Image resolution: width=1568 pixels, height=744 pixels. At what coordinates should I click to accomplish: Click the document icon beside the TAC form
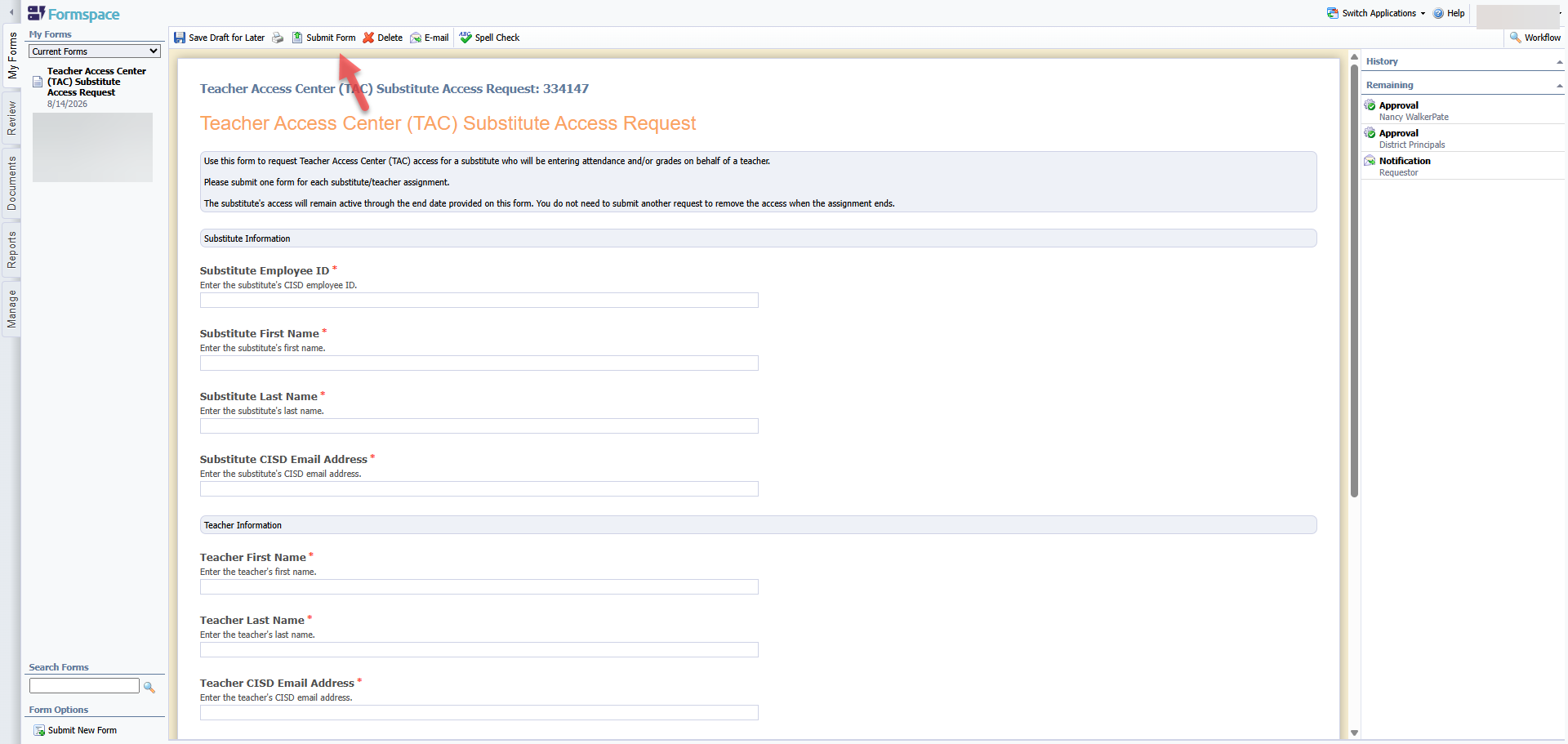(x=38, y=82)
